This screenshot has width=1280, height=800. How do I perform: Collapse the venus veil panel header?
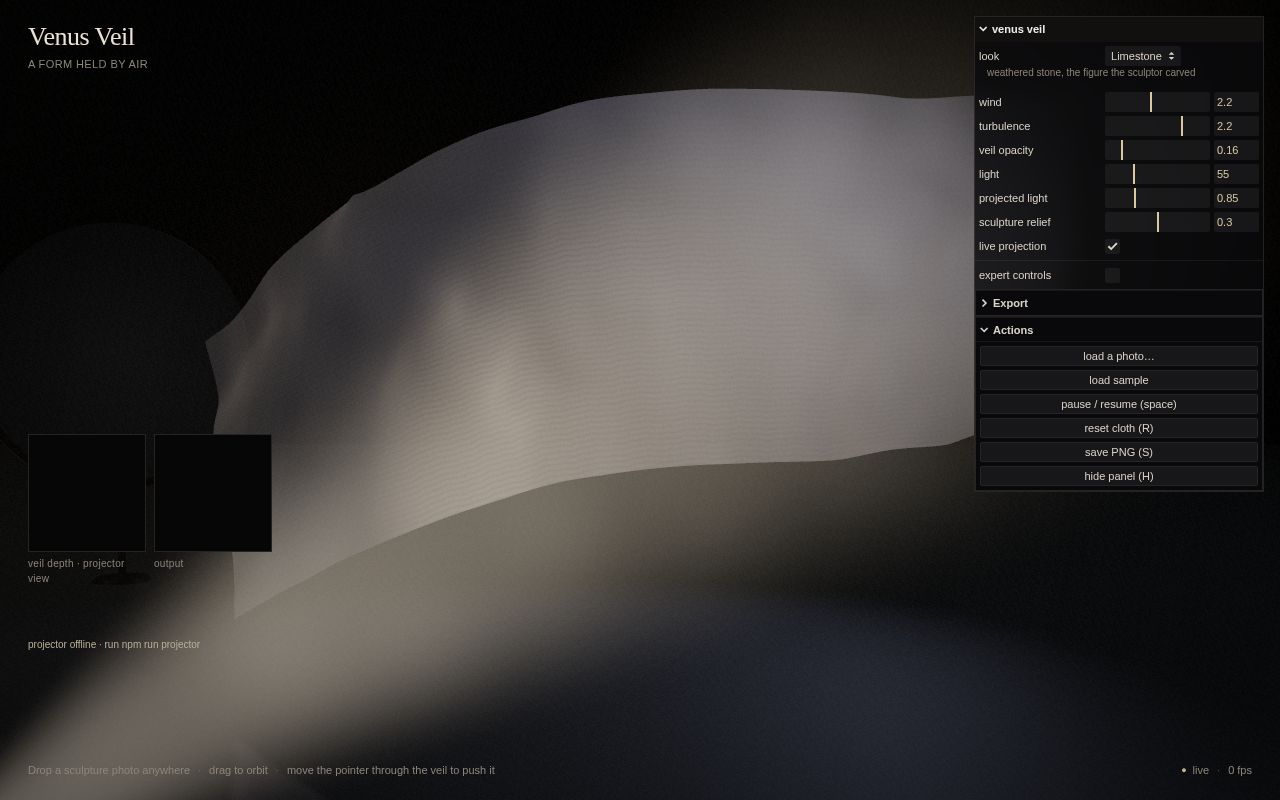coord(1119,29)
